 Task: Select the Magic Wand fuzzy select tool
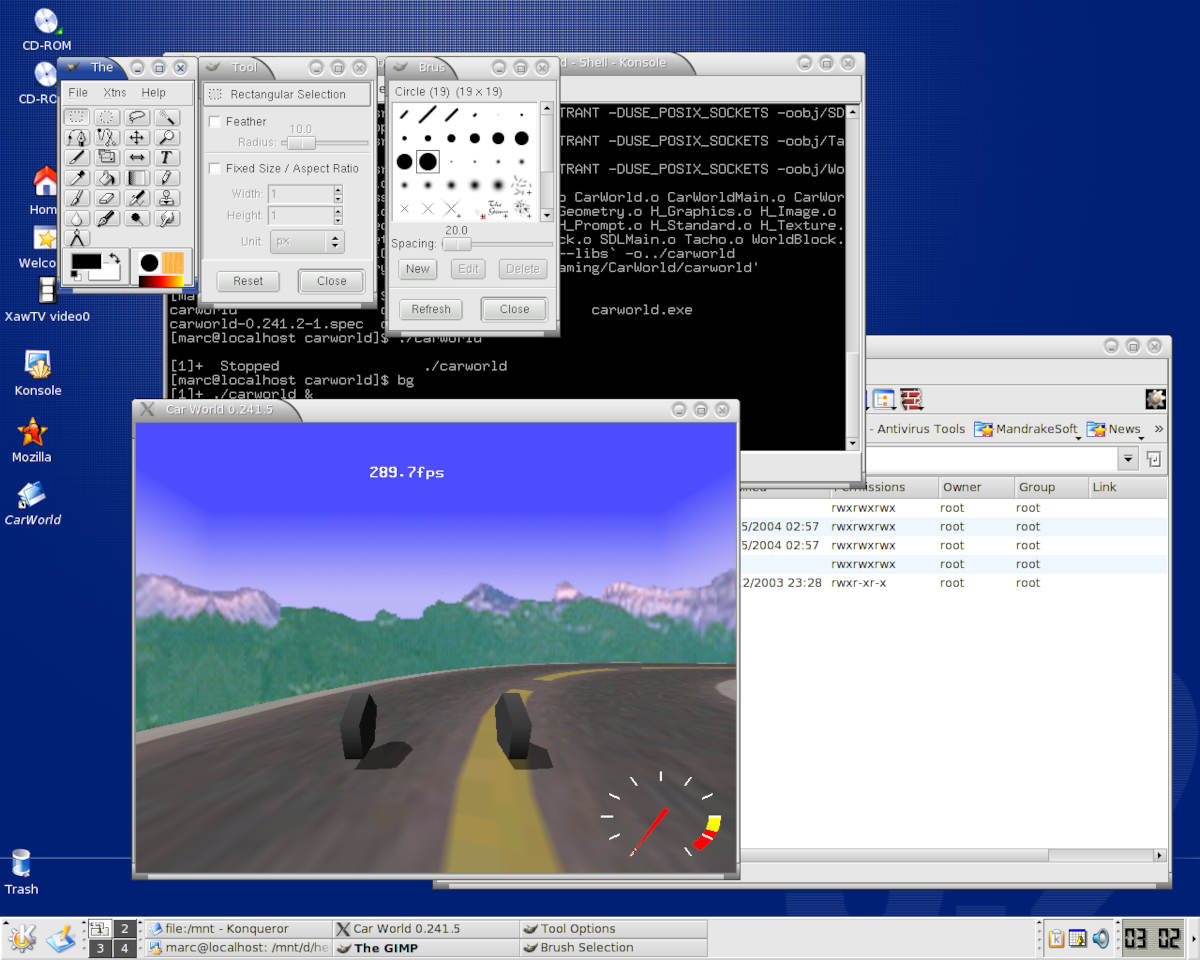(x=167, y=117)
